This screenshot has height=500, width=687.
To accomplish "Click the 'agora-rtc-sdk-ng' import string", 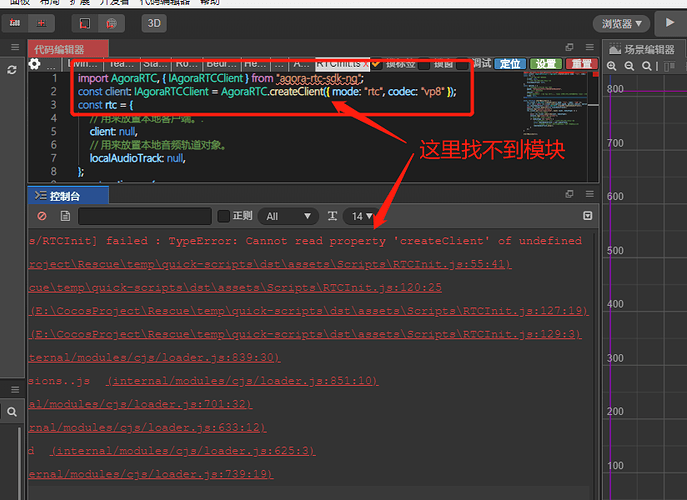I will coord(319,78).
